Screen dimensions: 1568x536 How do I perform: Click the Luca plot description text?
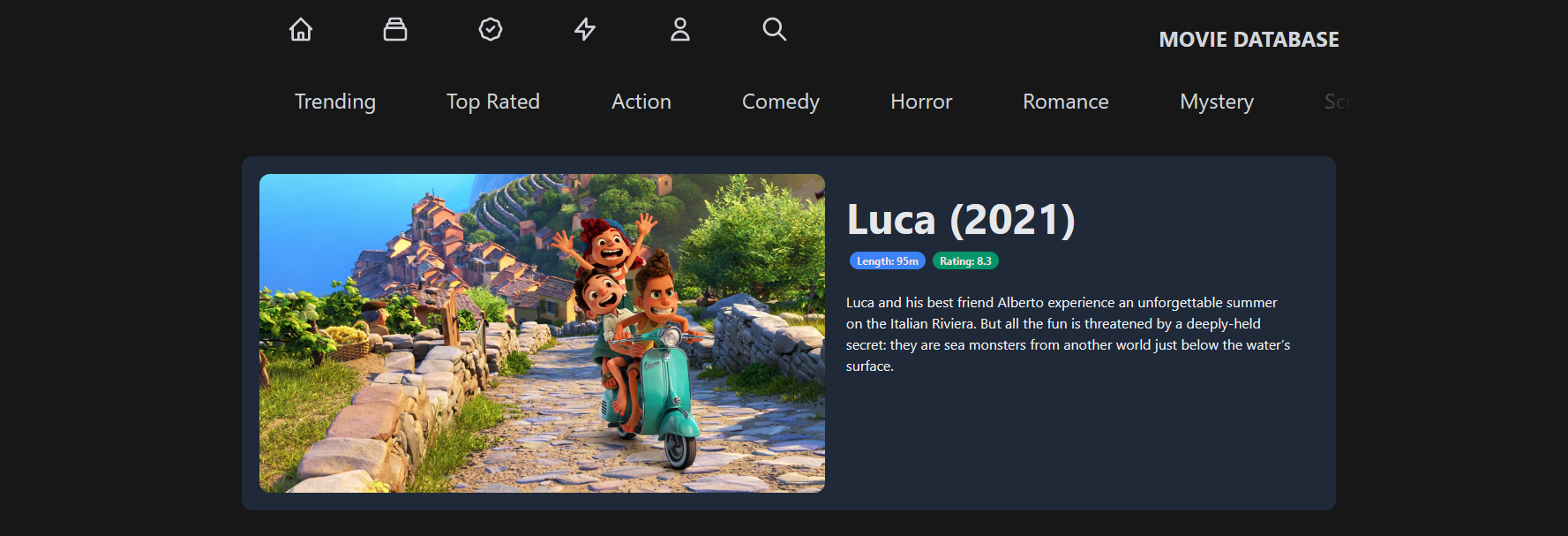pyautogui.click(x=1068, y=335)
